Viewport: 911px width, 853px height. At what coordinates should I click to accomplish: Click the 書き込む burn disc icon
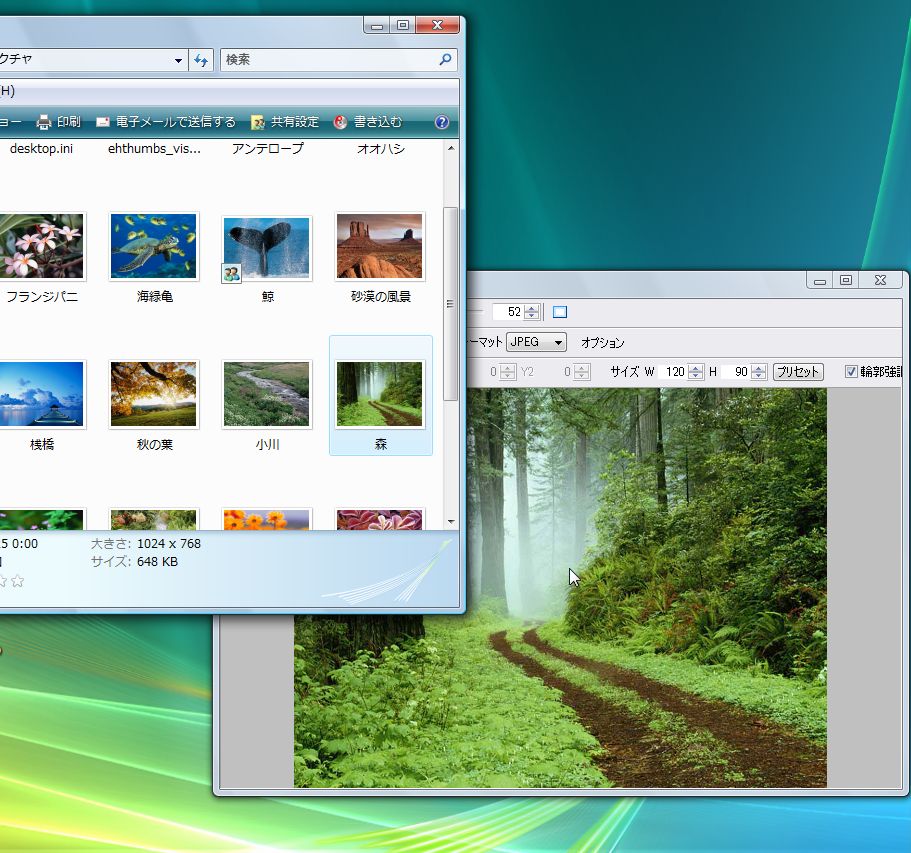(340, 122)
